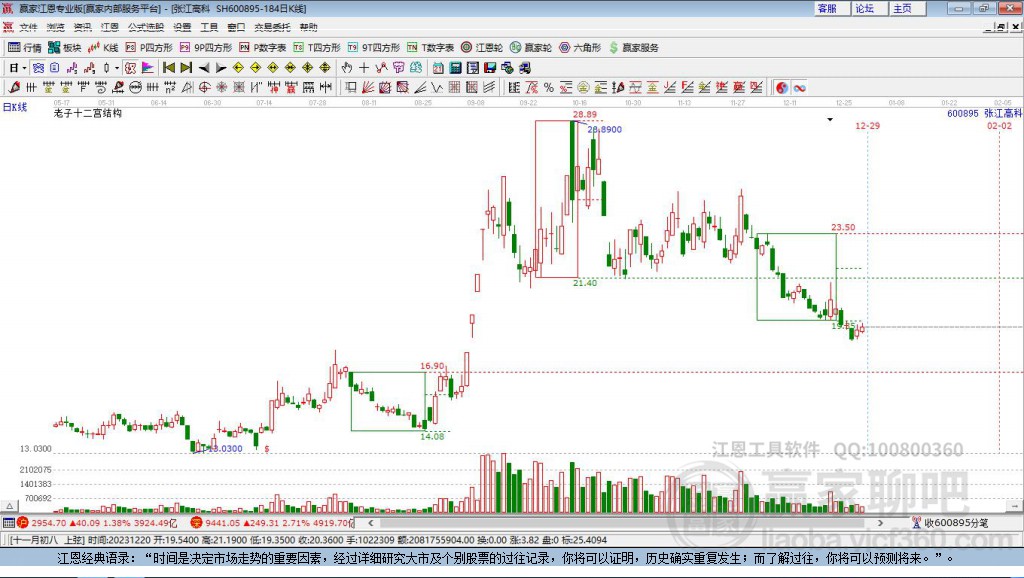
Task: Open the P数字表 tool
Action: point(263,48)
